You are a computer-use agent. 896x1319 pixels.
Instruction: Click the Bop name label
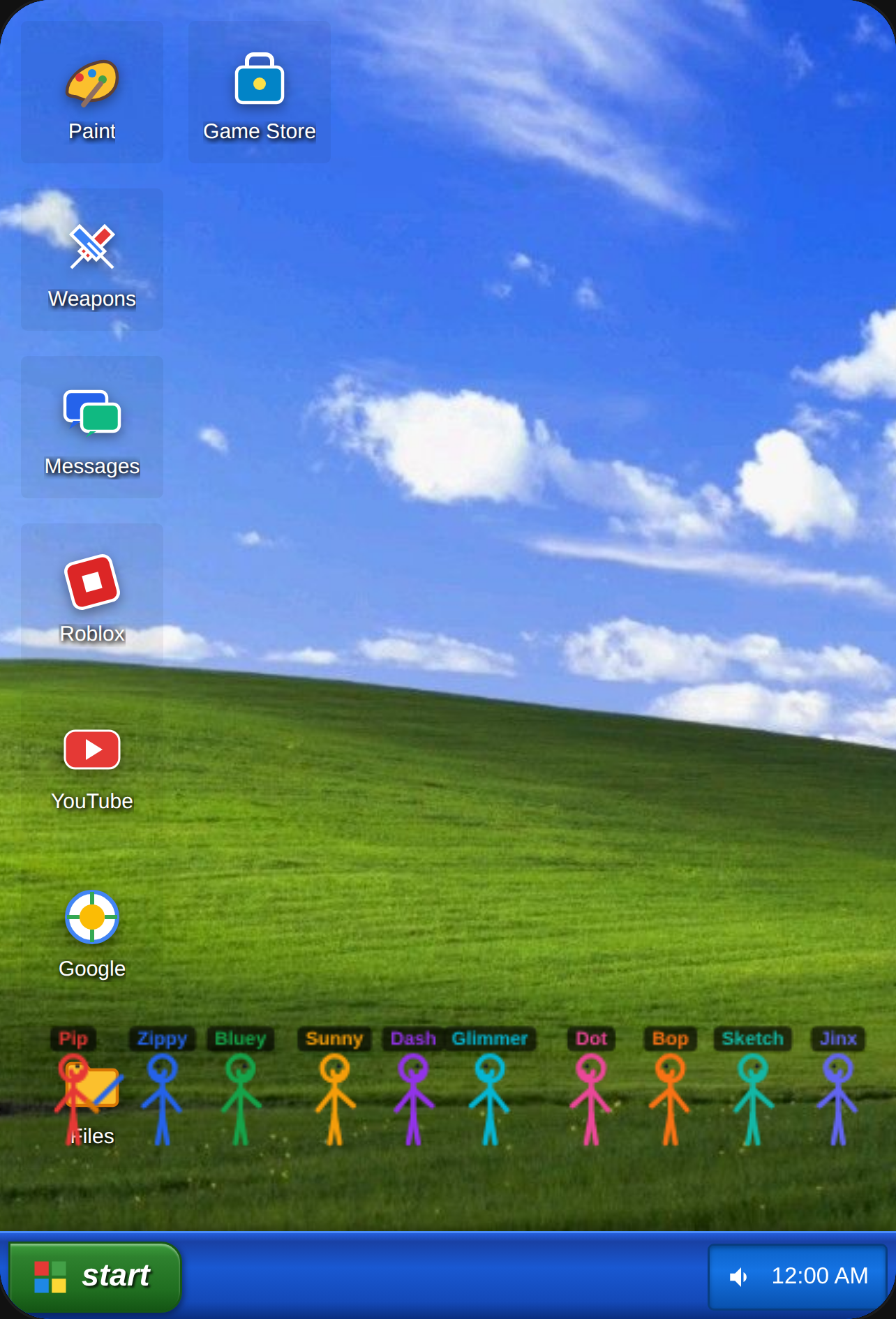click(x=670, y=1038)
